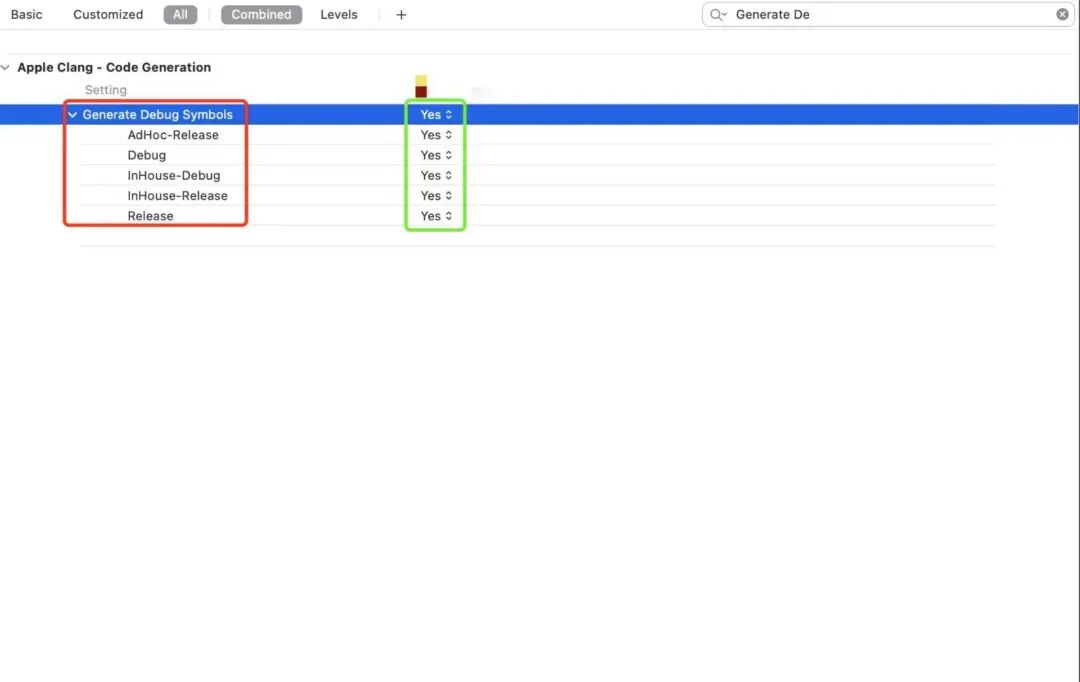This screenshot has width=1080, height=682.
Task: Select the All filter
Action: pyautogui.click(x=180, y=14)
